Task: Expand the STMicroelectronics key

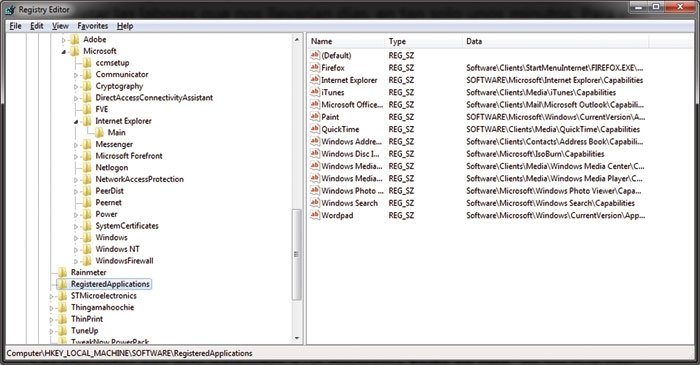Action: coord(51,296)
